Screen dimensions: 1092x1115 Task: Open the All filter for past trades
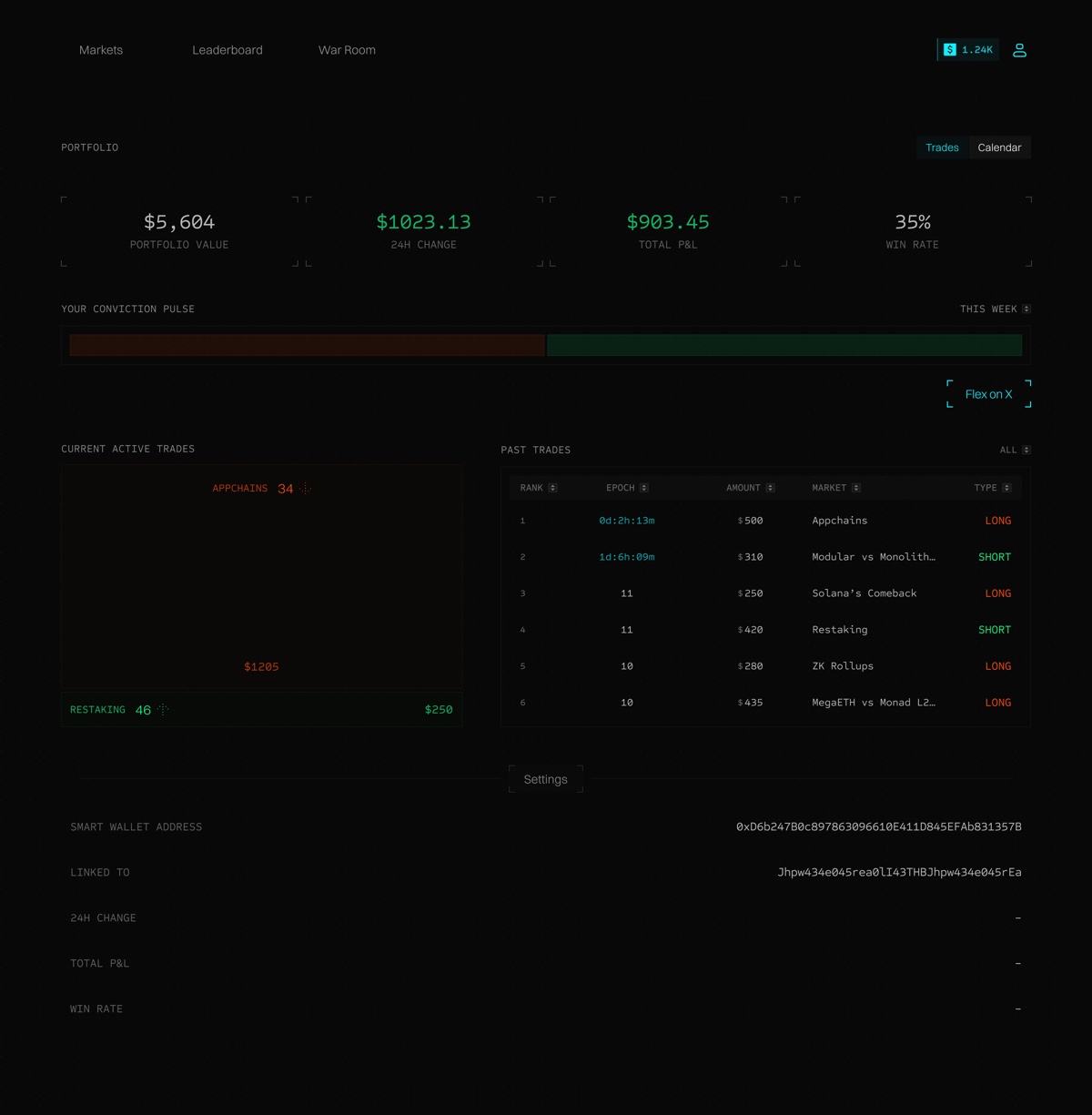[1015, 450]
